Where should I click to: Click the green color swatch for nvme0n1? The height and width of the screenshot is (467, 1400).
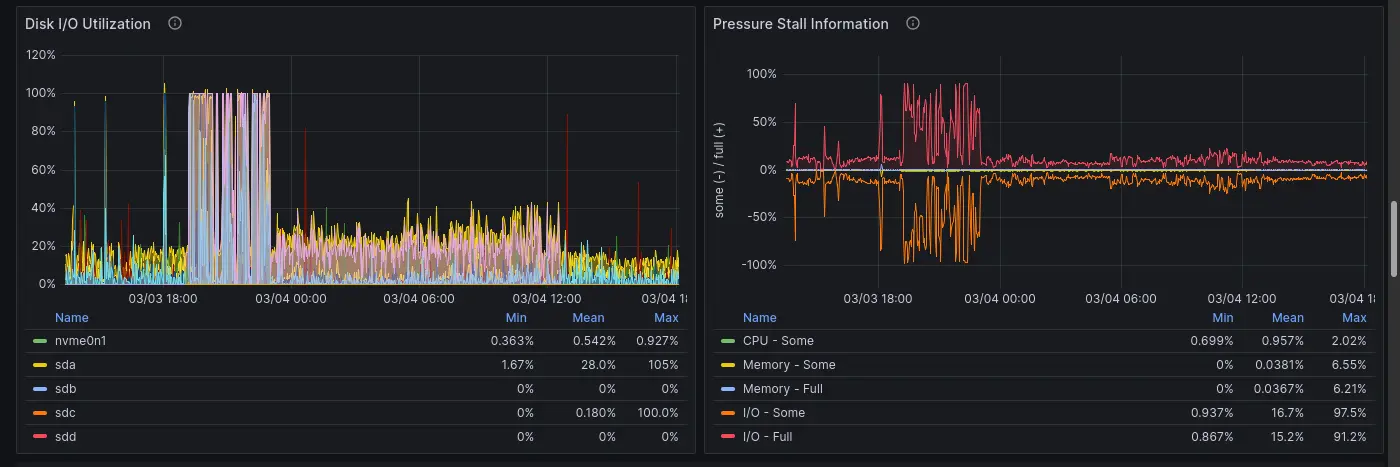pyautogui.click(x=40, y=341)
